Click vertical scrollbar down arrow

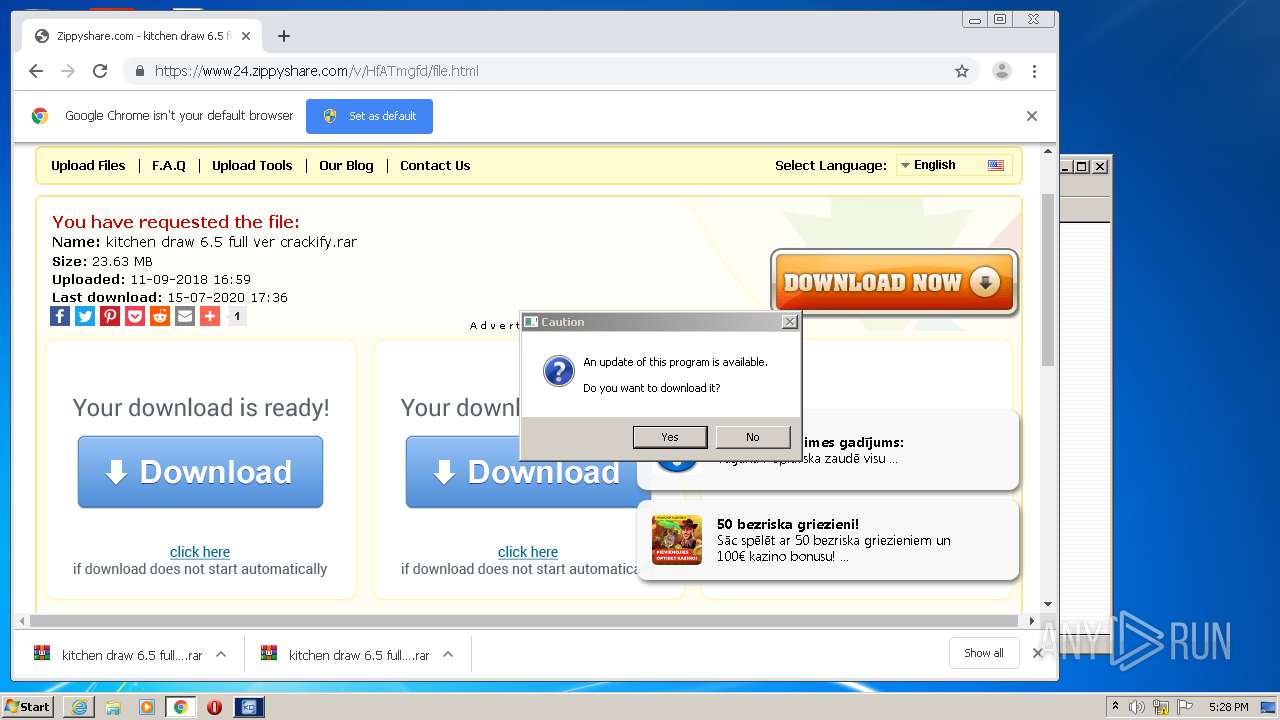click(x=1048, y=604)
